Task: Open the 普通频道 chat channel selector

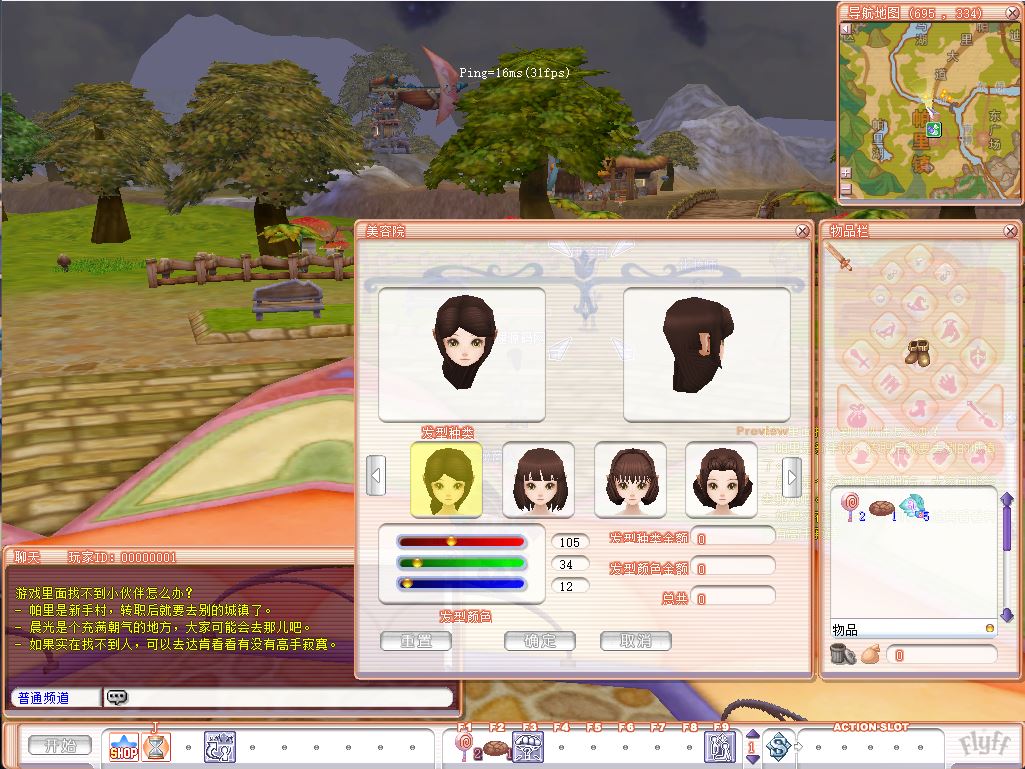Action: (x=55, y=697)
